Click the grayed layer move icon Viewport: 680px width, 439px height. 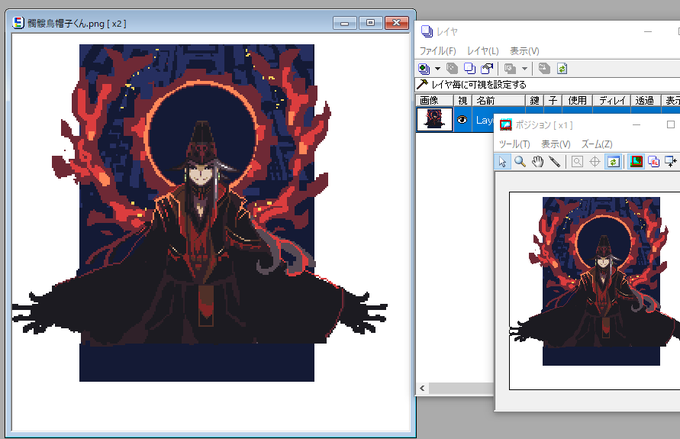click(x=544, y=69)
